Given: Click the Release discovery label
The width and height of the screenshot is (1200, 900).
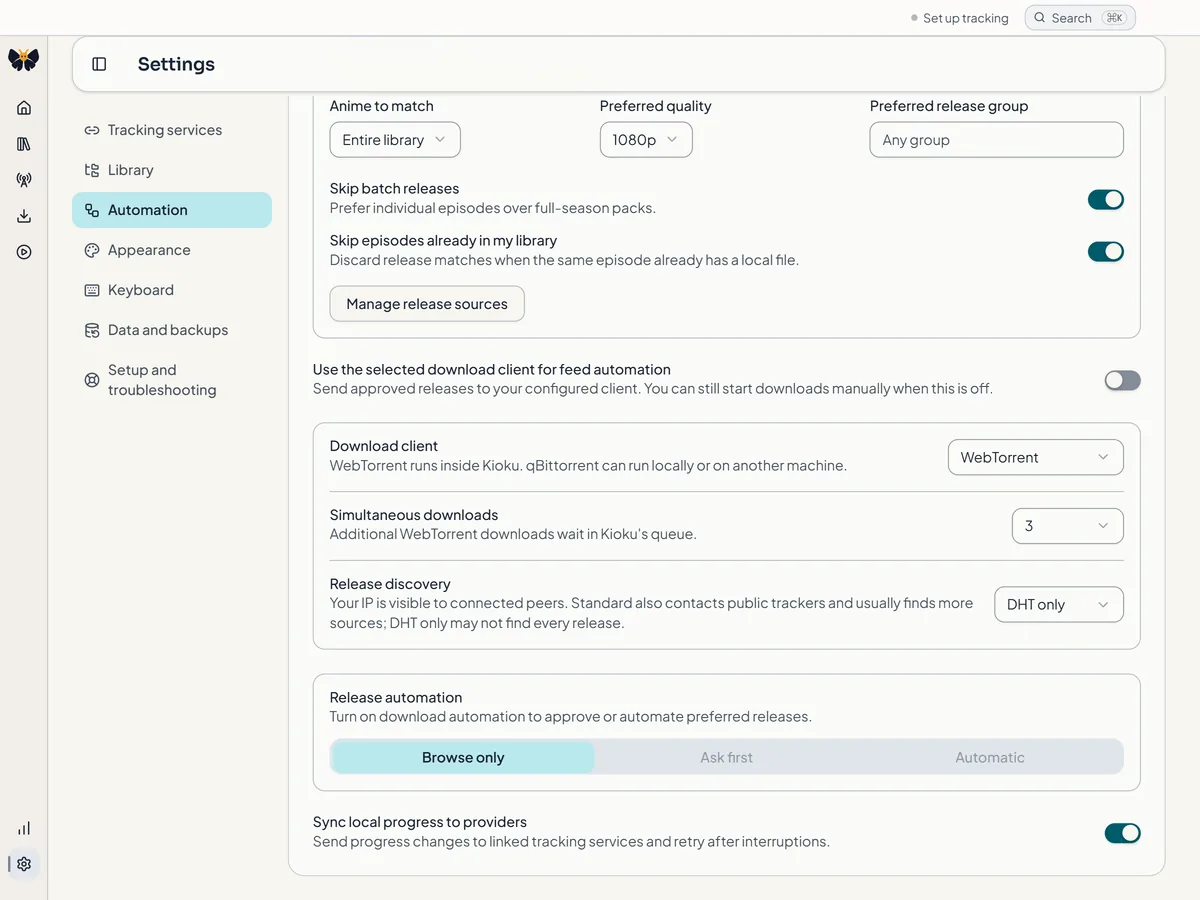Looking at the screenshot, I should [x=390, y=584].
